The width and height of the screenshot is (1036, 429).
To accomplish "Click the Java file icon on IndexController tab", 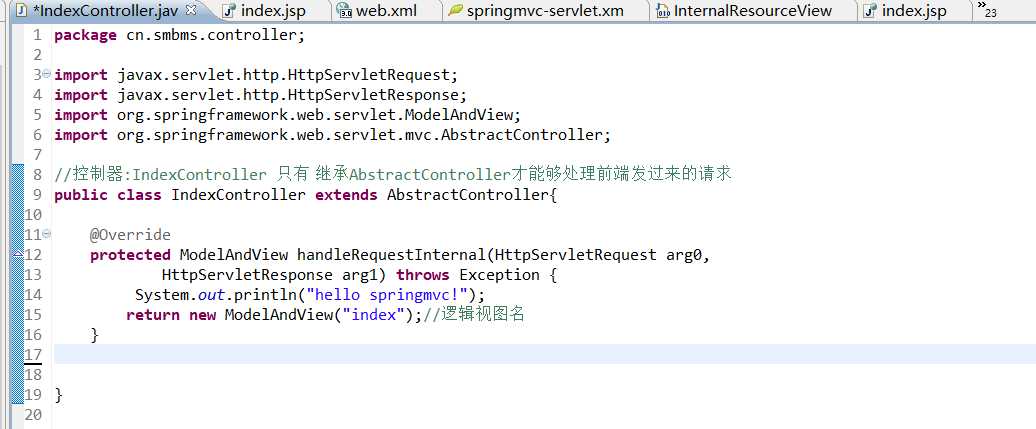I will pyautogui.click(x=20, y=11).
